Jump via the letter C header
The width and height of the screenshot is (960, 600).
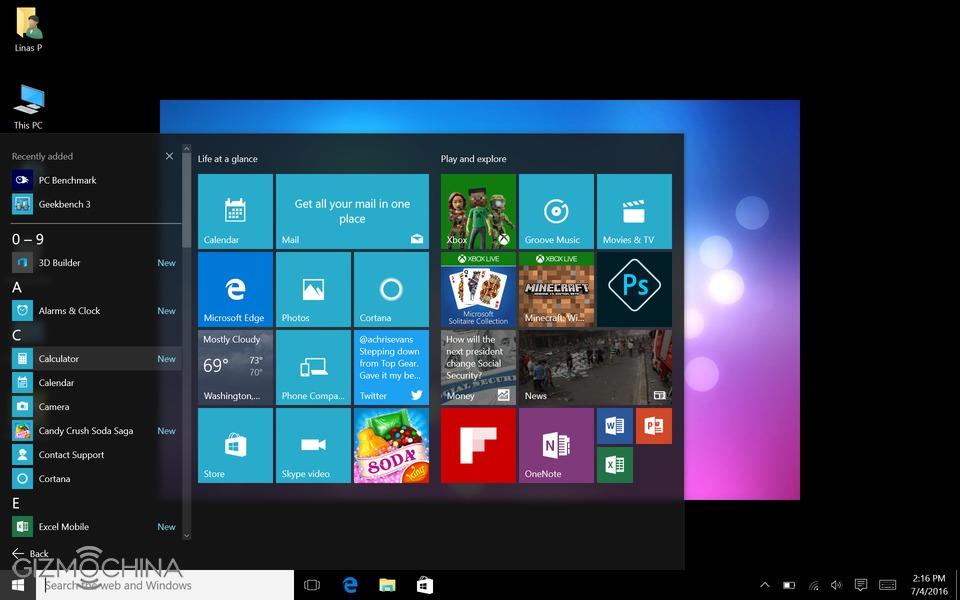tap(17, 335)
